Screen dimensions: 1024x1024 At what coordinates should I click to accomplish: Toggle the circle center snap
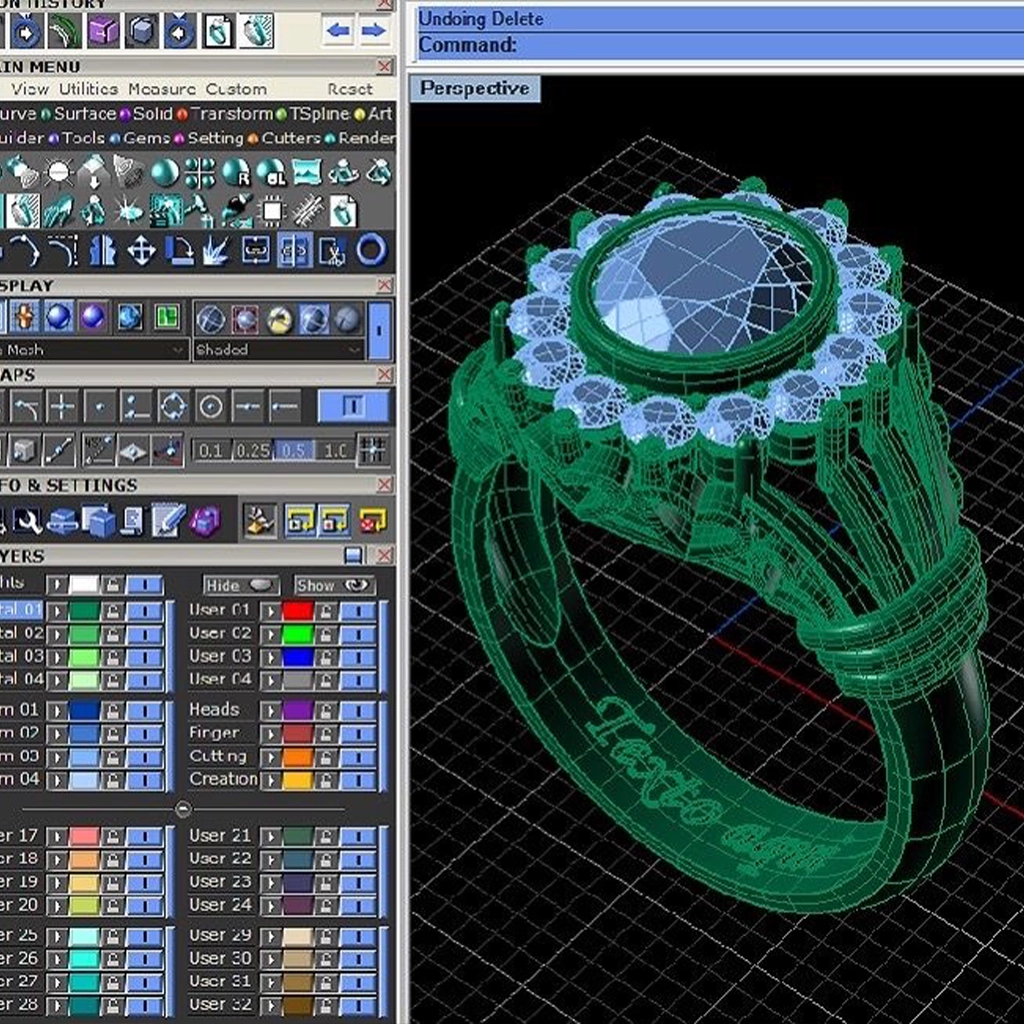[x=210, y=407]
